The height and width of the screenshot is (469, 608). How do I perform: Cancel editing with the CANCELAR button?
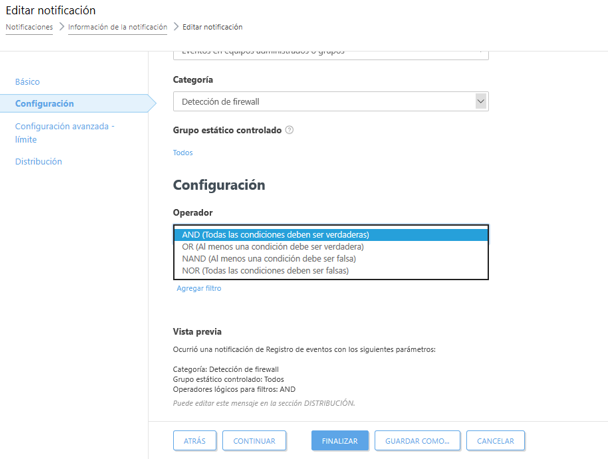tap(496, 441)
